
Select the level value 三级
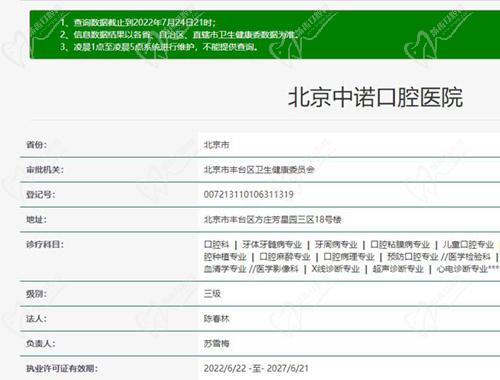click(x=212, y=294)
